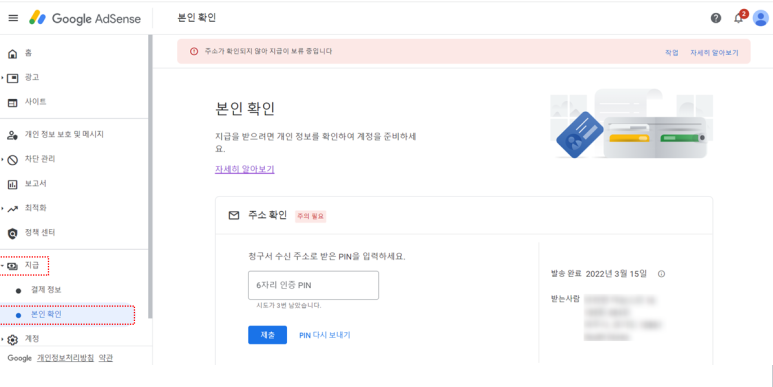Open the account profile avatar
This screenshot has height=387, width=773.
point(760,18)
